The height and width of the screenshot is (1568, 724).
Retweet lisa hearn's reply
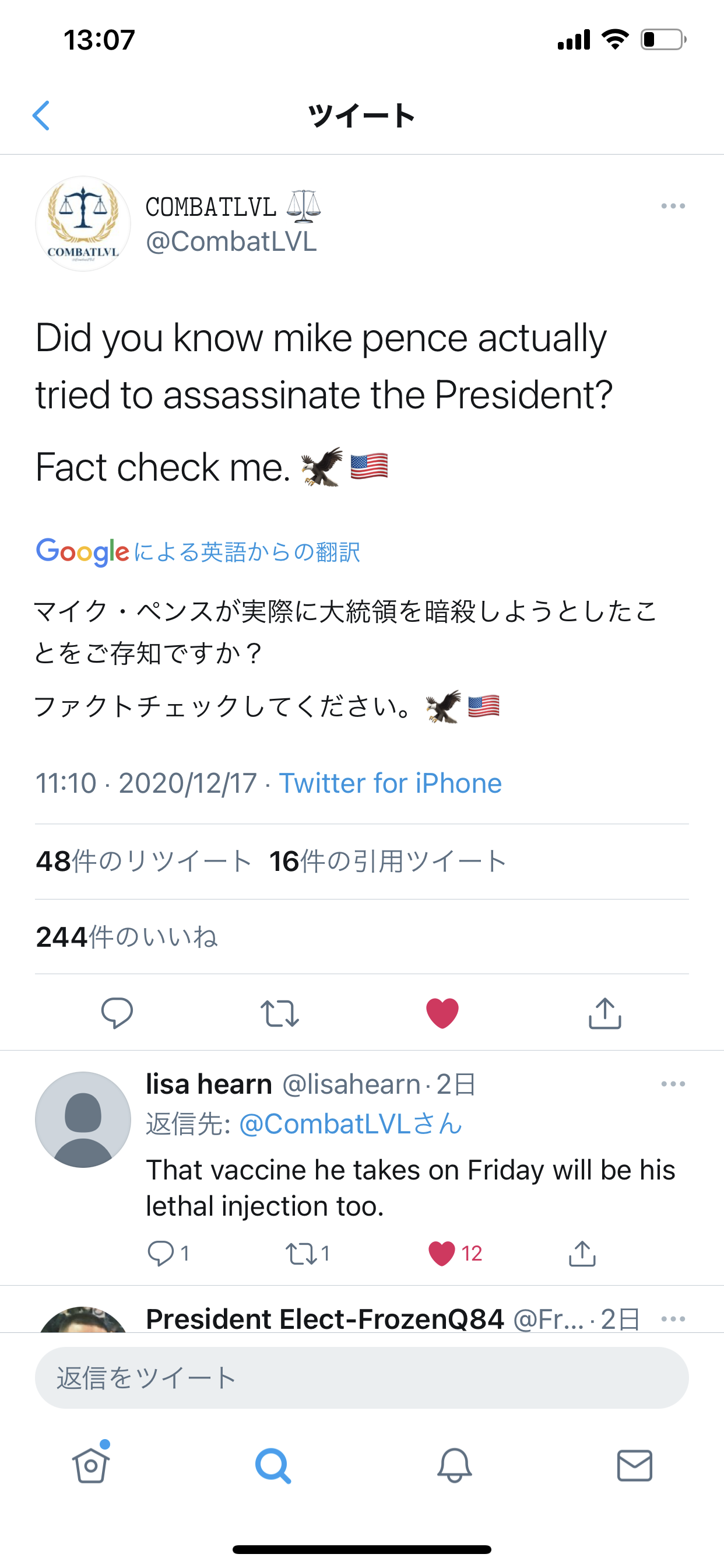[303, 1251]
